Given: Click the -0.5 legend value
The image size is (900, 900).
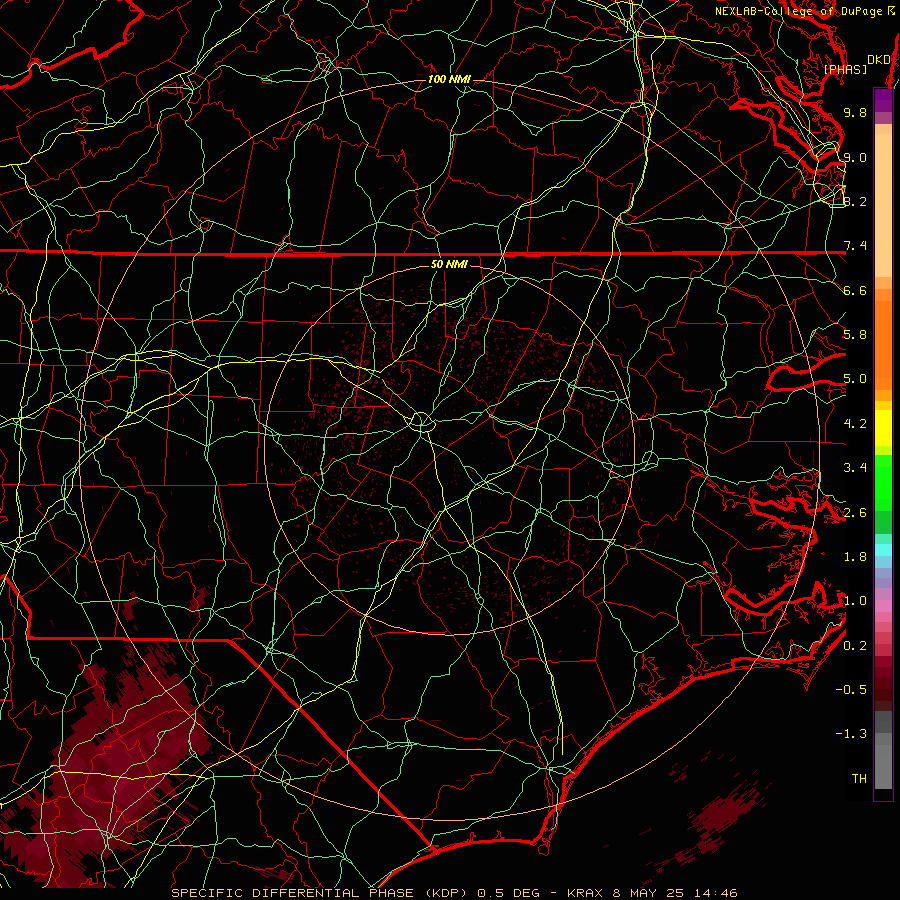Looking at the screenshot, I should click(x=851, y=690).
